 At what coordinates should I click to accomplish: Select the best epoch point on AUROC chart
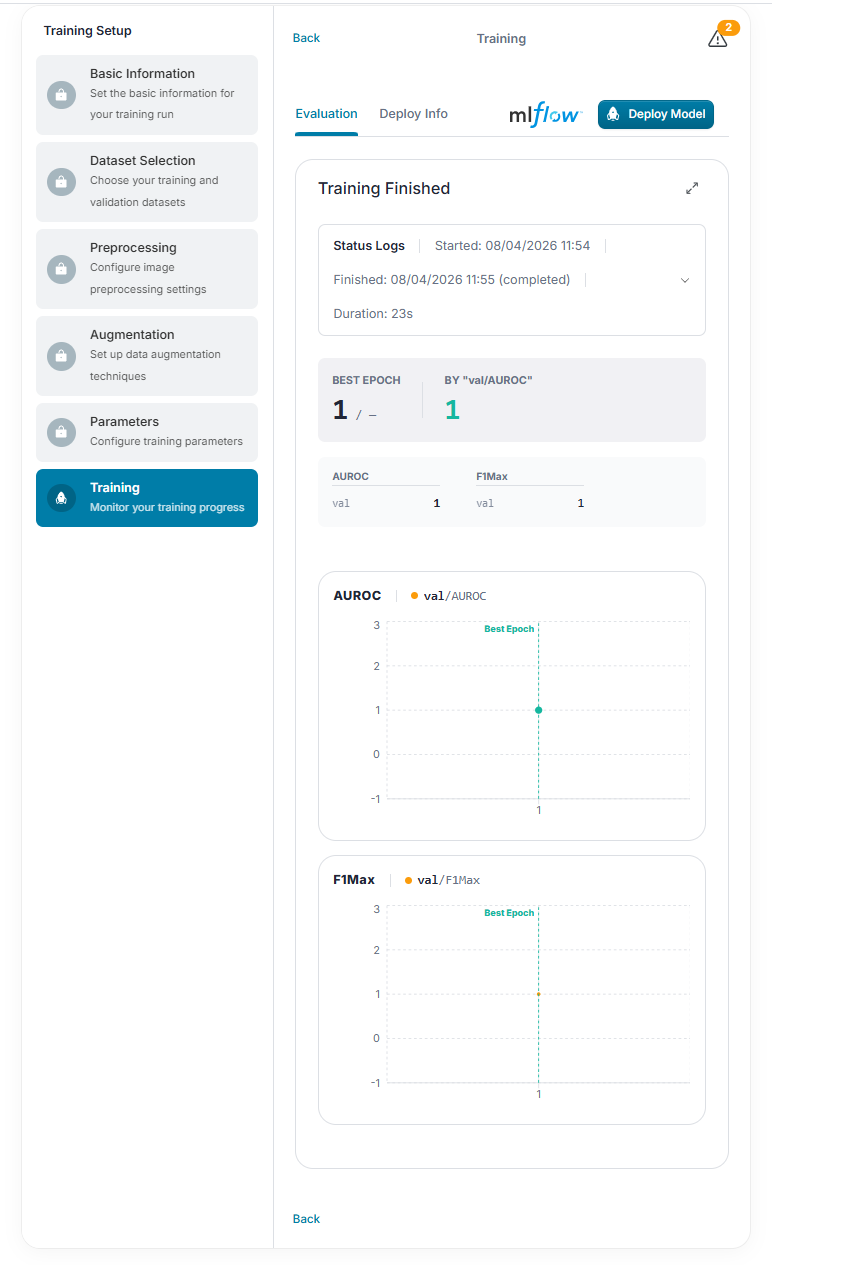coord(538,710)
